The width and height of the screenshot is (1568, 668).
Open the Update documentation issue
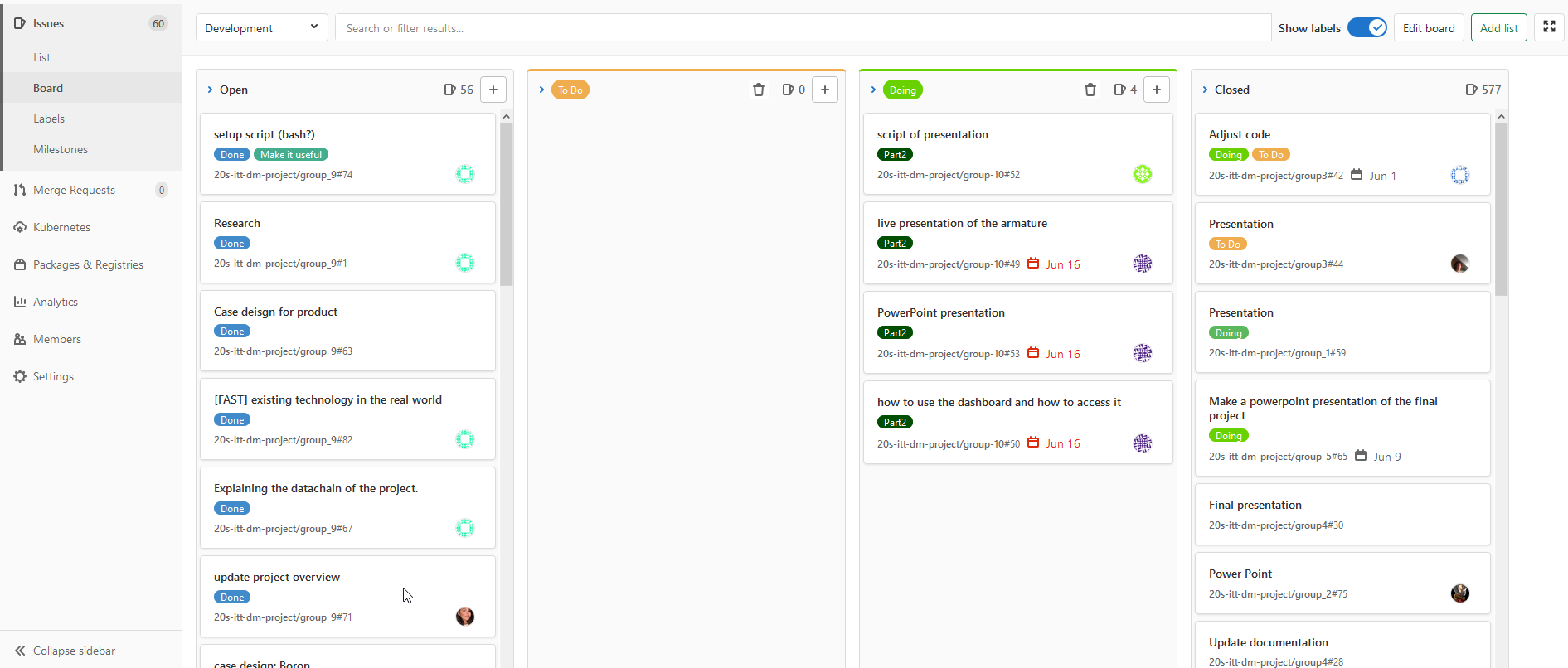pyautogui.click(x=1269, y=642)
